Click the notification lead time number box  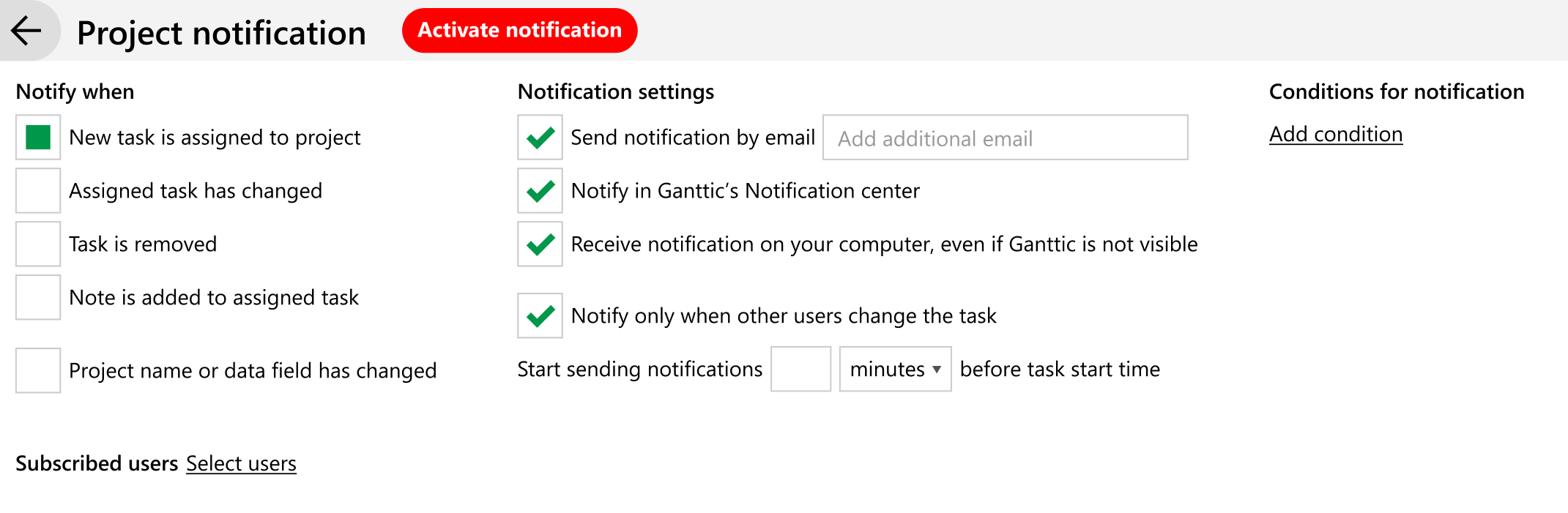800,370
